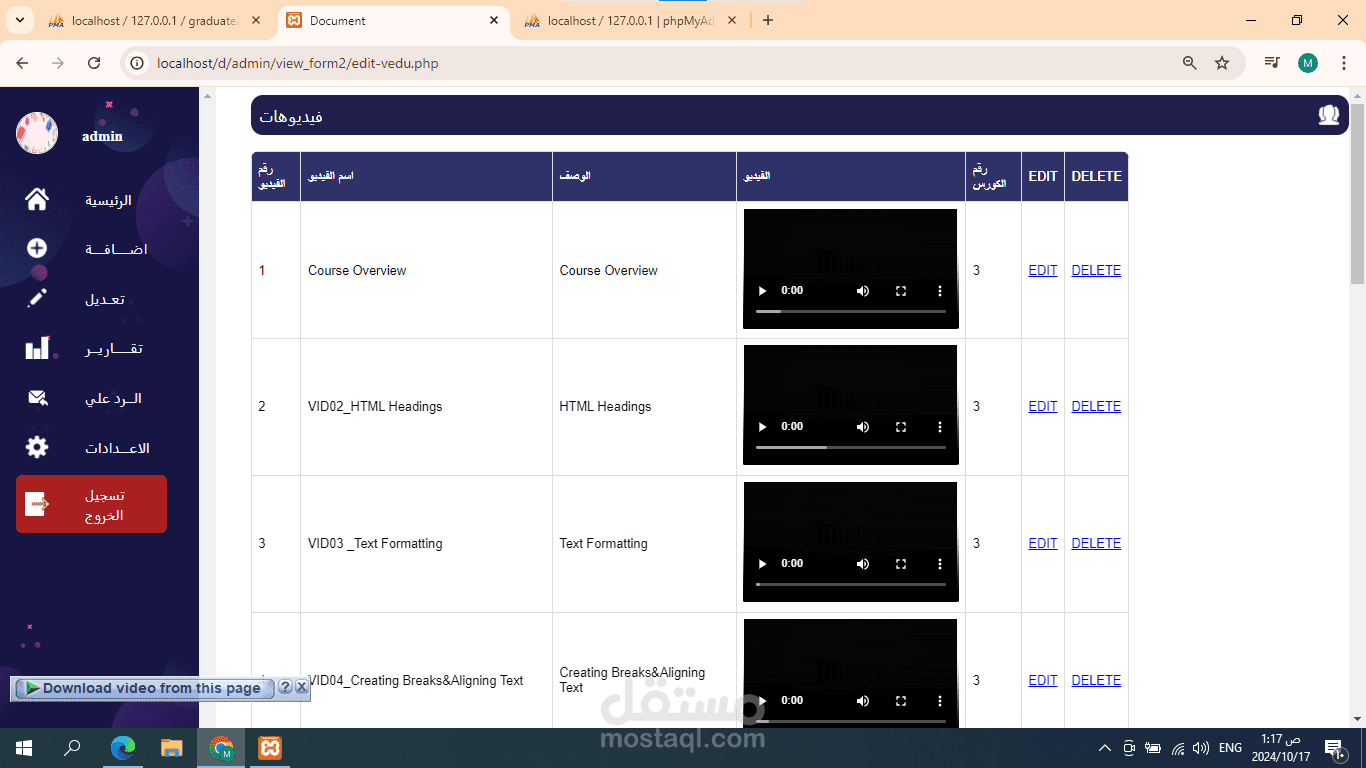Click DELETE link for VID03 _Text Formatting

click(1096, 543)
